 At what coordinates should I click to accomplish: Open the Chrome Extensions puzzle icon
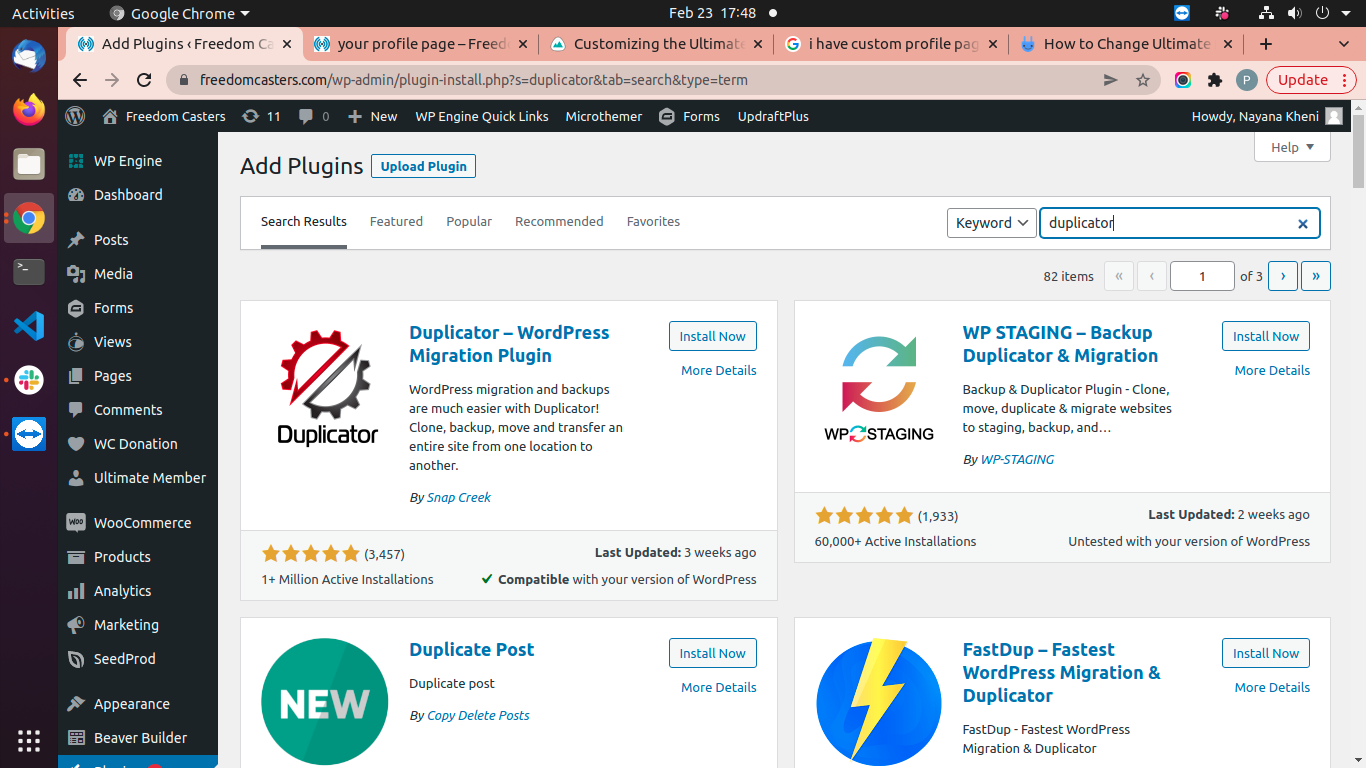1215,80
